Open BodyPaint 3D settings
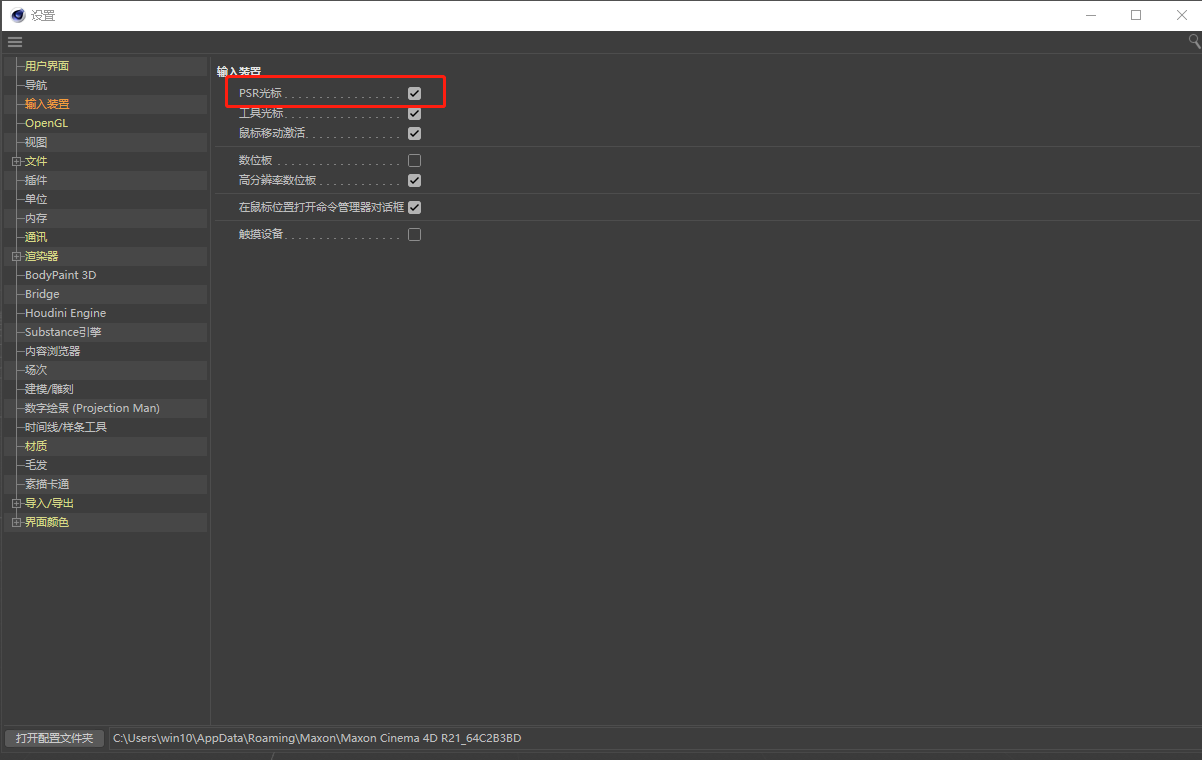 tap(61, 275)
